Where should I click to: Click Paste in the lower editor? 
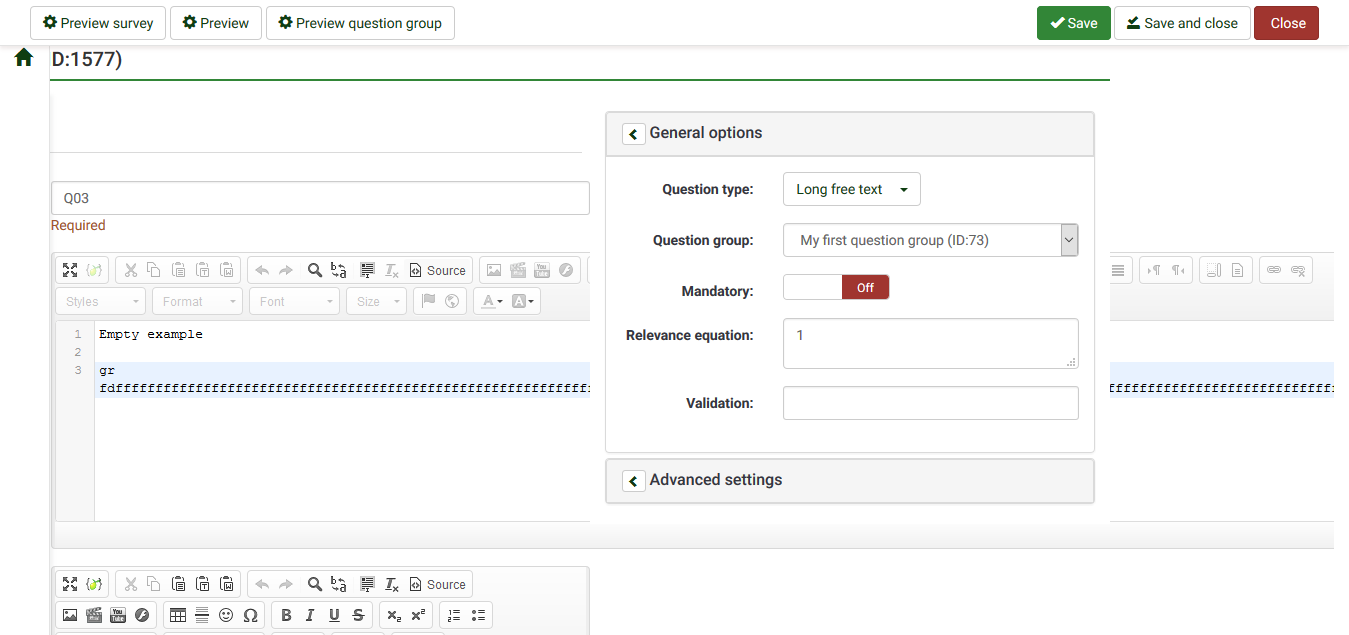tap(178, 584)
